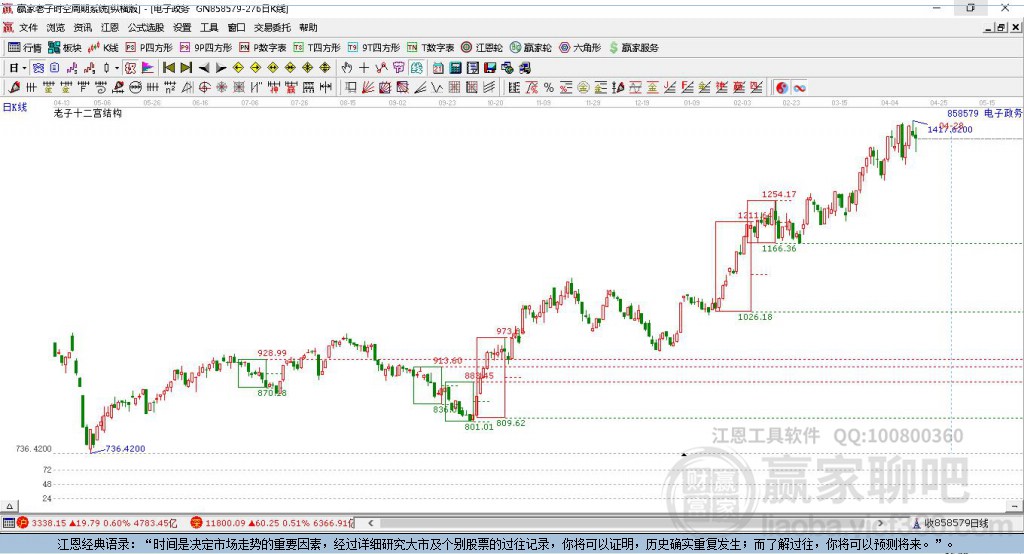Jump to last bar with green skip-forward icon
This screenshot has width=1024, height=554.
click(186, 68)
